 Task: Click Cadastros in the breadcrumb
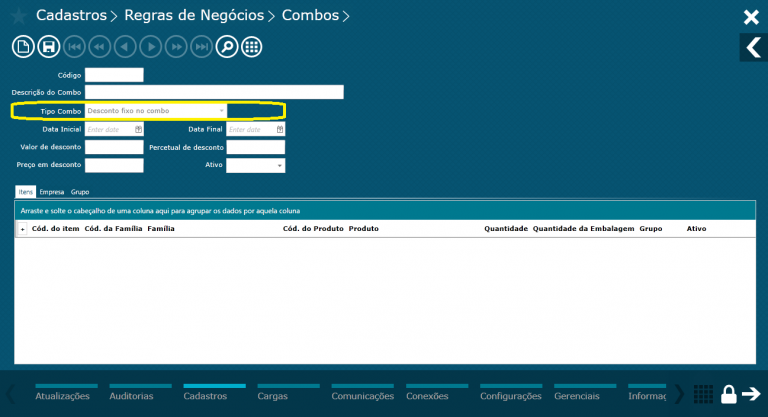coord(72,16)
